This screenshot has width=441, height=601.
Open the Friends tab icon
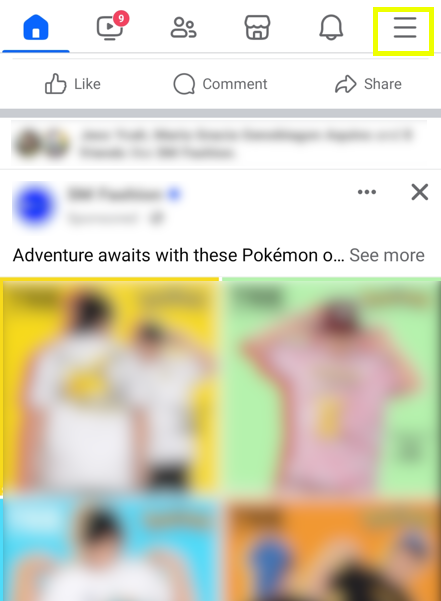pos(183,28)
